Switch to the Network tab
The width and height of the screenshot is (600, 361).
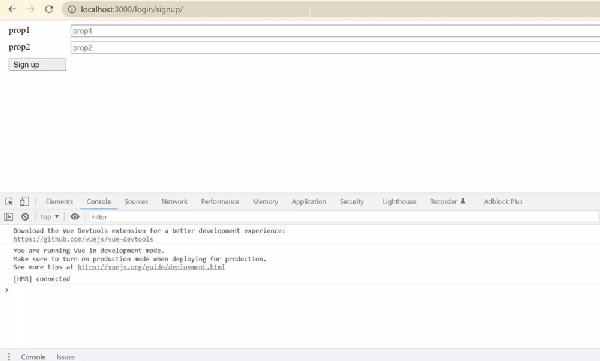click(x=174, y=201)
